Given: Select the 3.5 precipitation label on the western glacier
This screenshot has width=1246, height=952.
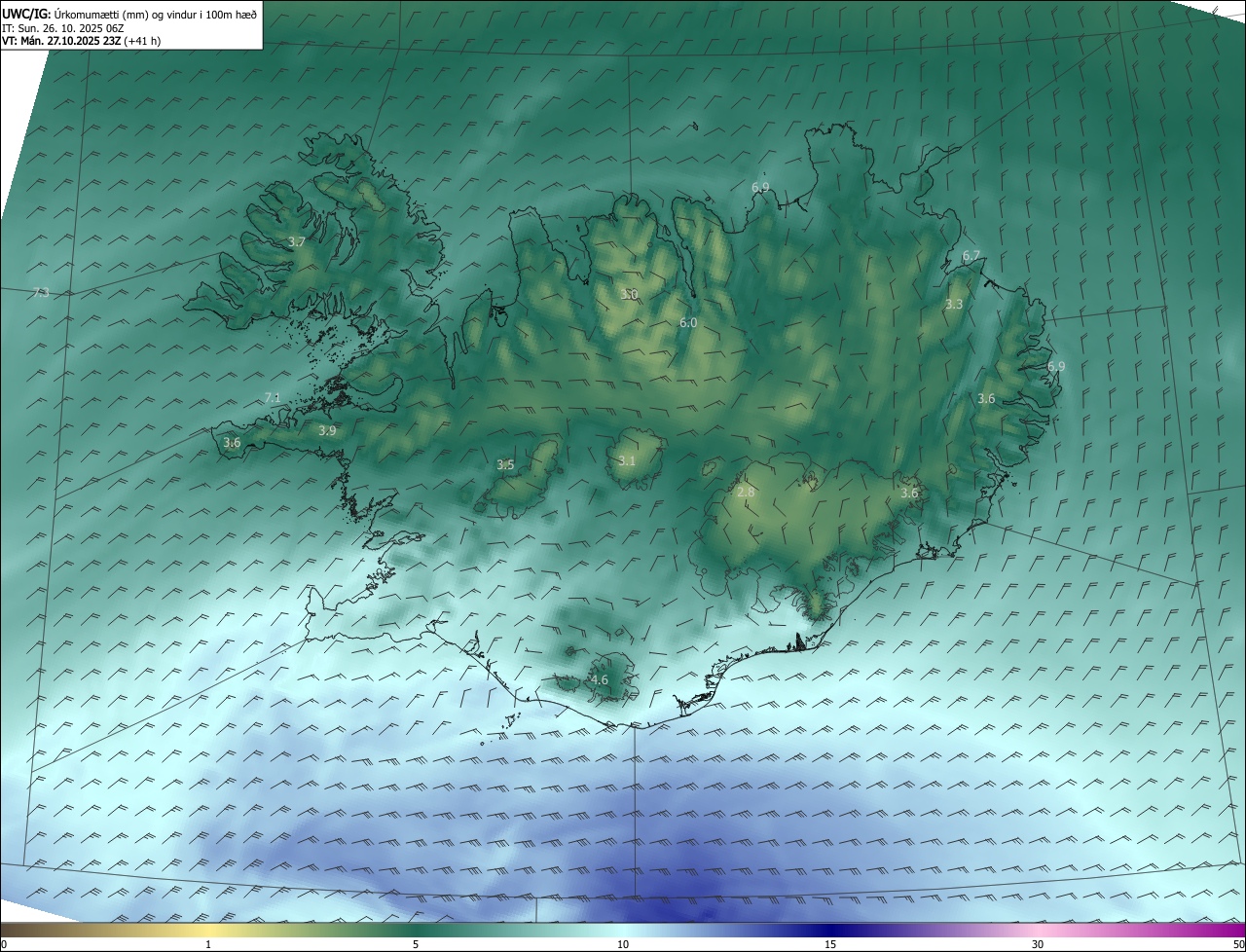Looking at the screenshot, I should coord(505,465).
